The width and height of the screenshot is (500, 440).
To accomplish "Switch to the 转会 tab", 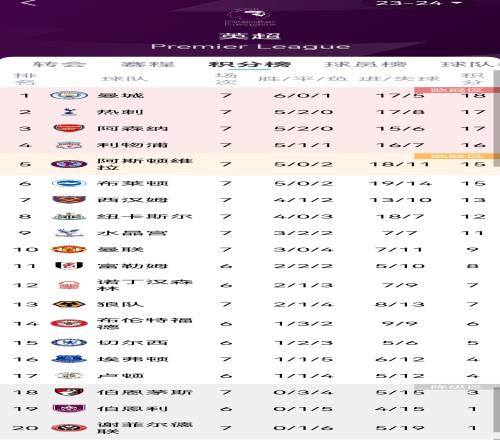I will 59,64.
